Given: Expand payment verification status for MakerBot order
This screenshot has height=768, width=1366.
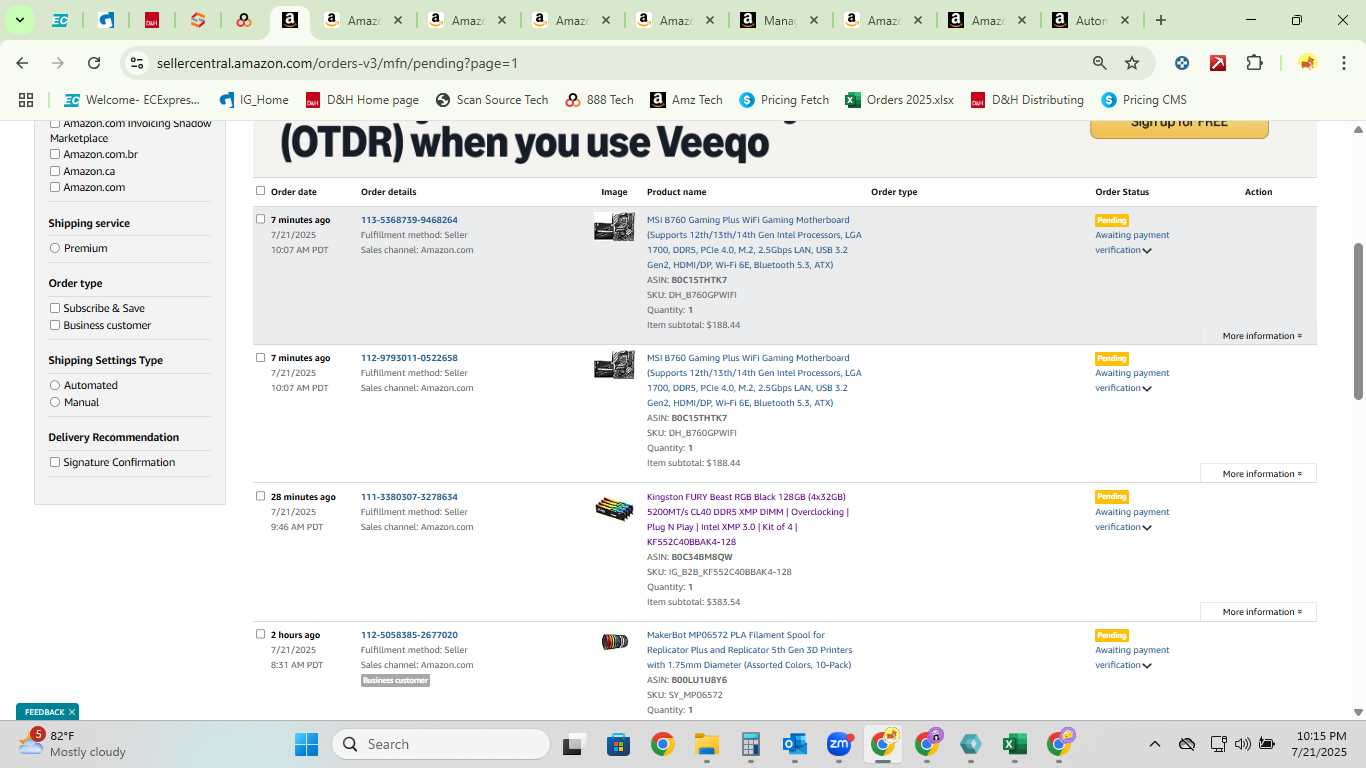Looking at the screenshot, I should point(1147,666).
